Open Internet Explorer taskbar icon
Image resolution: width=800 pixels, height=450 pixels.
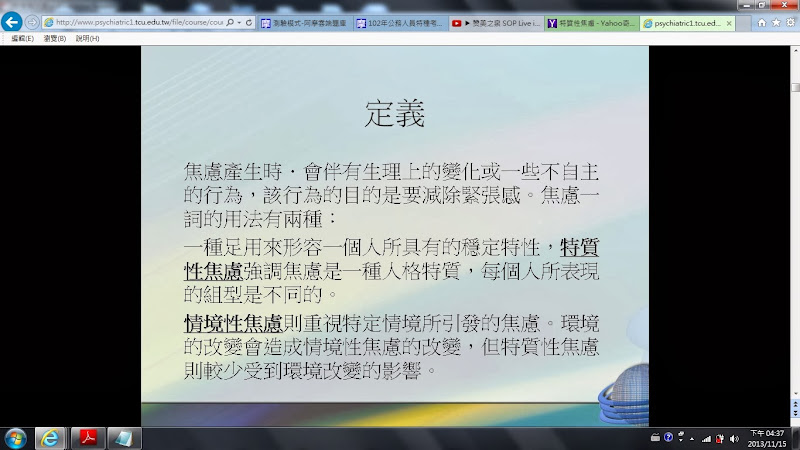click(52, 437)
